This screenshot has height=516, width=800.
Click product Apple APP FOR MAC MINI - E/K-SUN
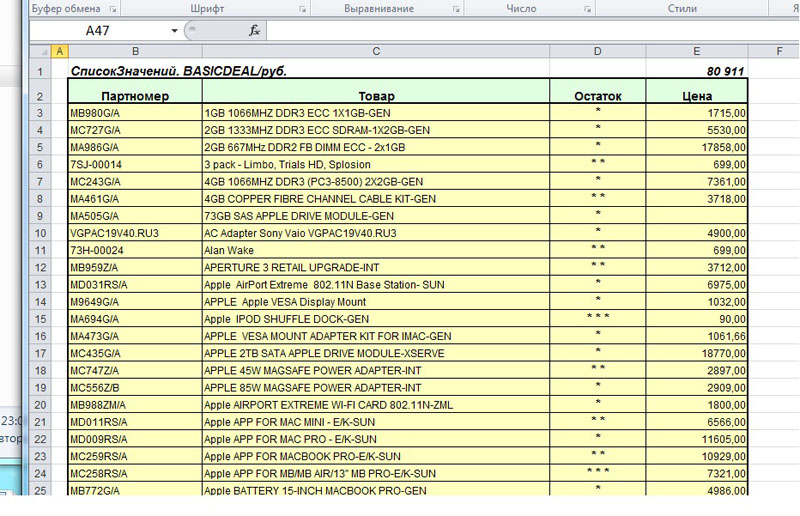pyautogui.click(x=376, y=422)
